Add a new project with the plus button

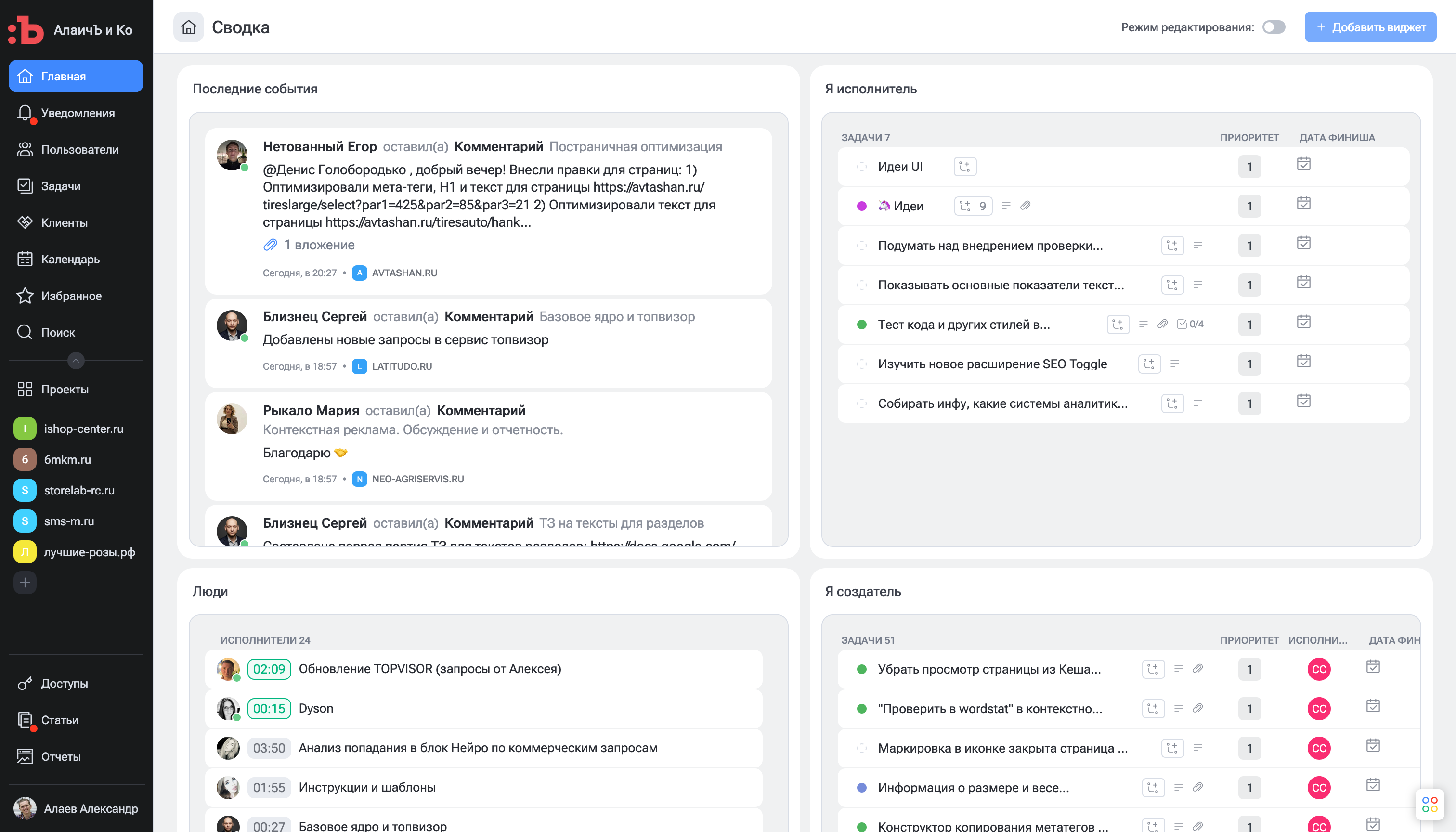click(x=25, y=583)
